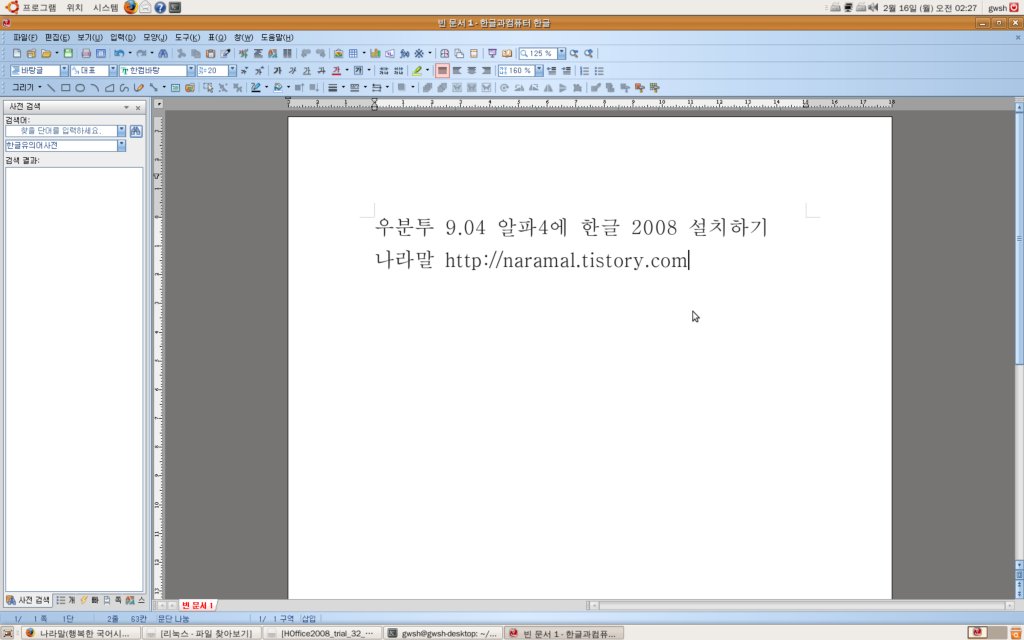Screen dimensions: 1024x640
Task: Click the paste clipboard icon
Action: (x=210, y=54)
